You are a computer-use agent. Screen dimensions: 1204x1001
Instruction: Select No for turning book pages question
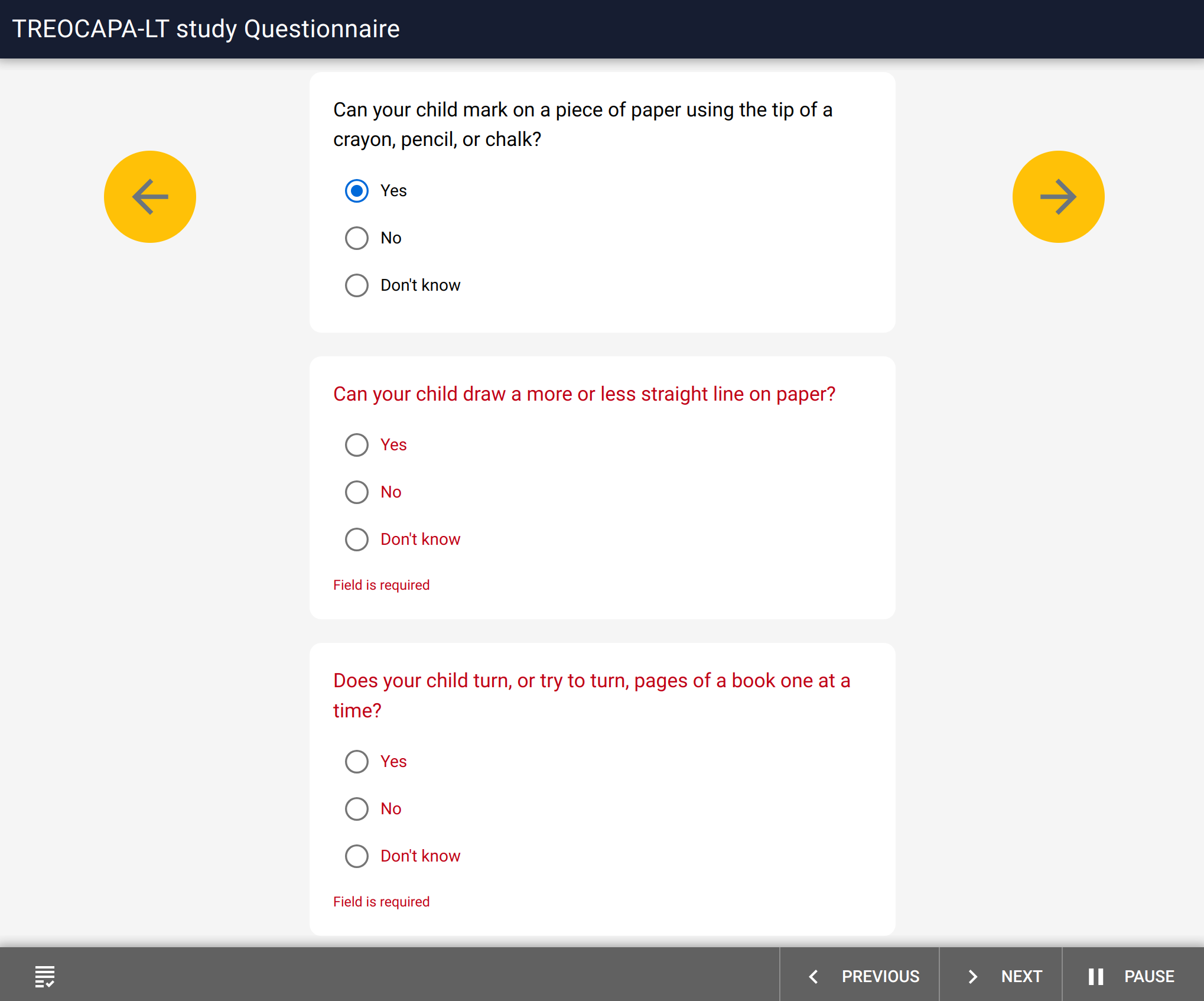coord(357,809)
